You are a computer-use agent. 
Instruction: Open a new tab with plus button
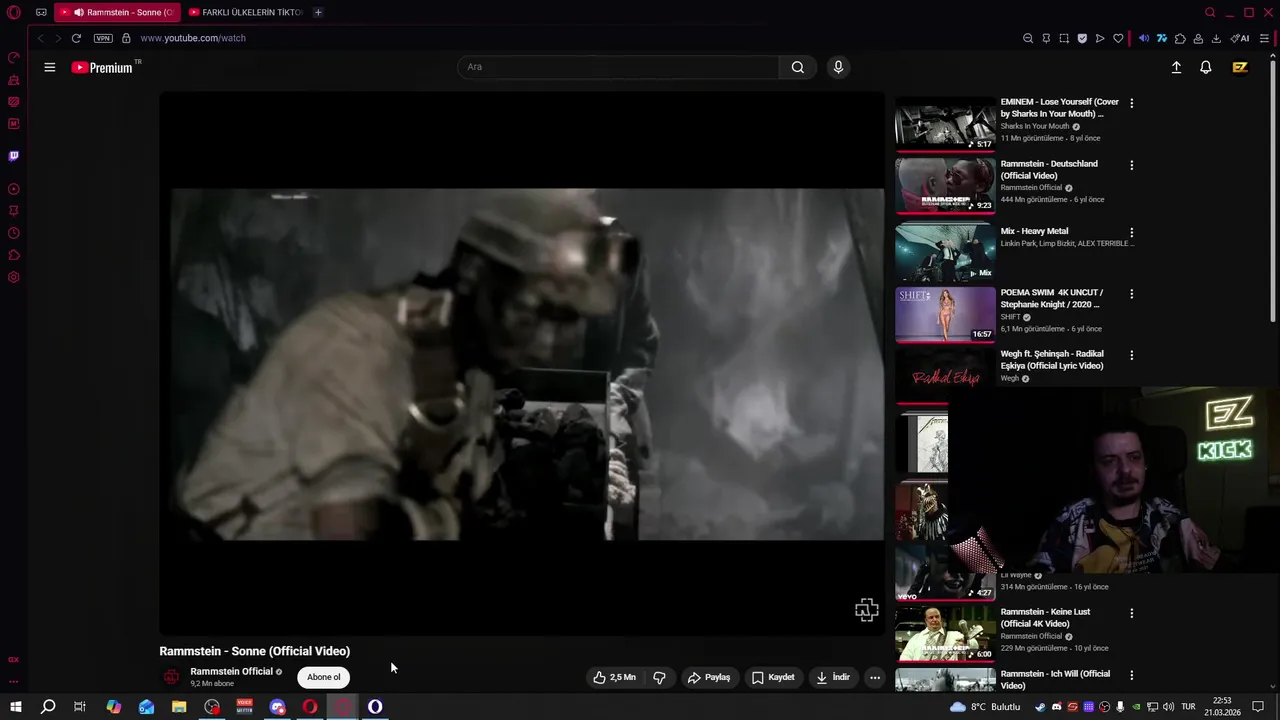[x=318, y=12]
